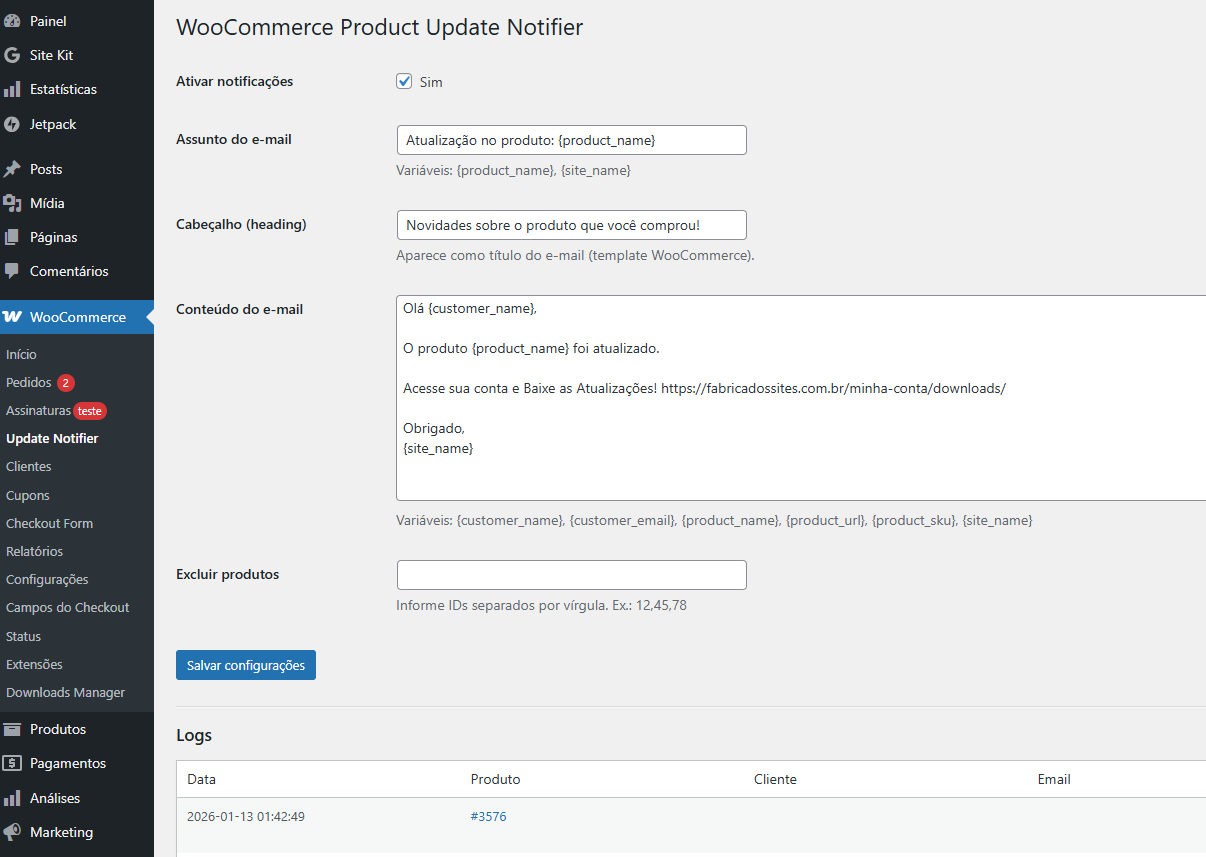
Task: Open the Pedidos submenu item
Action: (x=27, y=383)
